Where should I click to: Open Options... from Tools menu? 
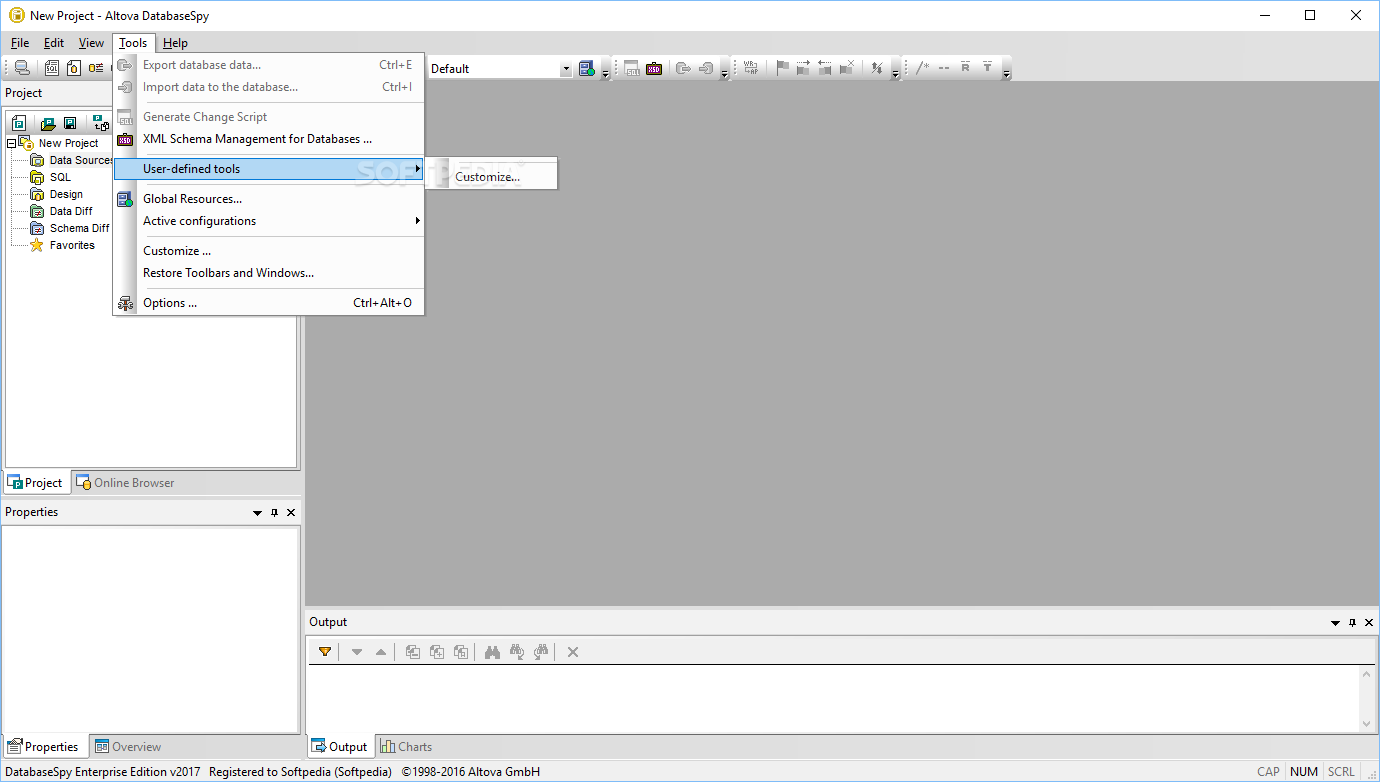pos(270,303)
